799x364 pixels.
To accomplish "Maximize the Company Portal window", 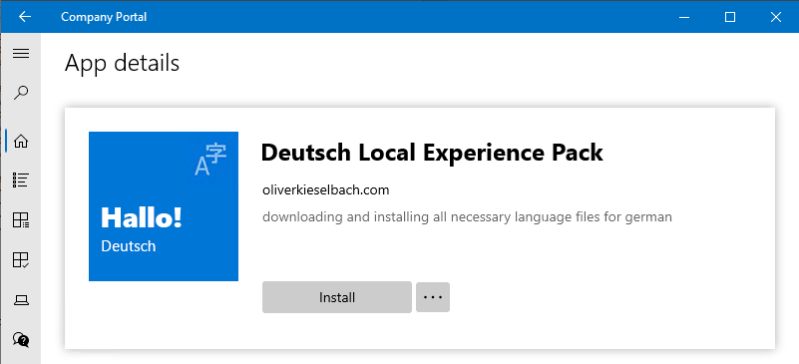I will tap(730, 17).
